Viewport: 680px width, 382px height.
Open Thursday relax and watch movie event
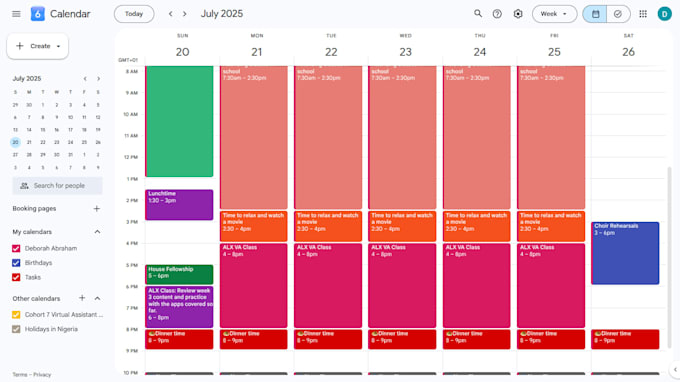(x=477, y=226)
